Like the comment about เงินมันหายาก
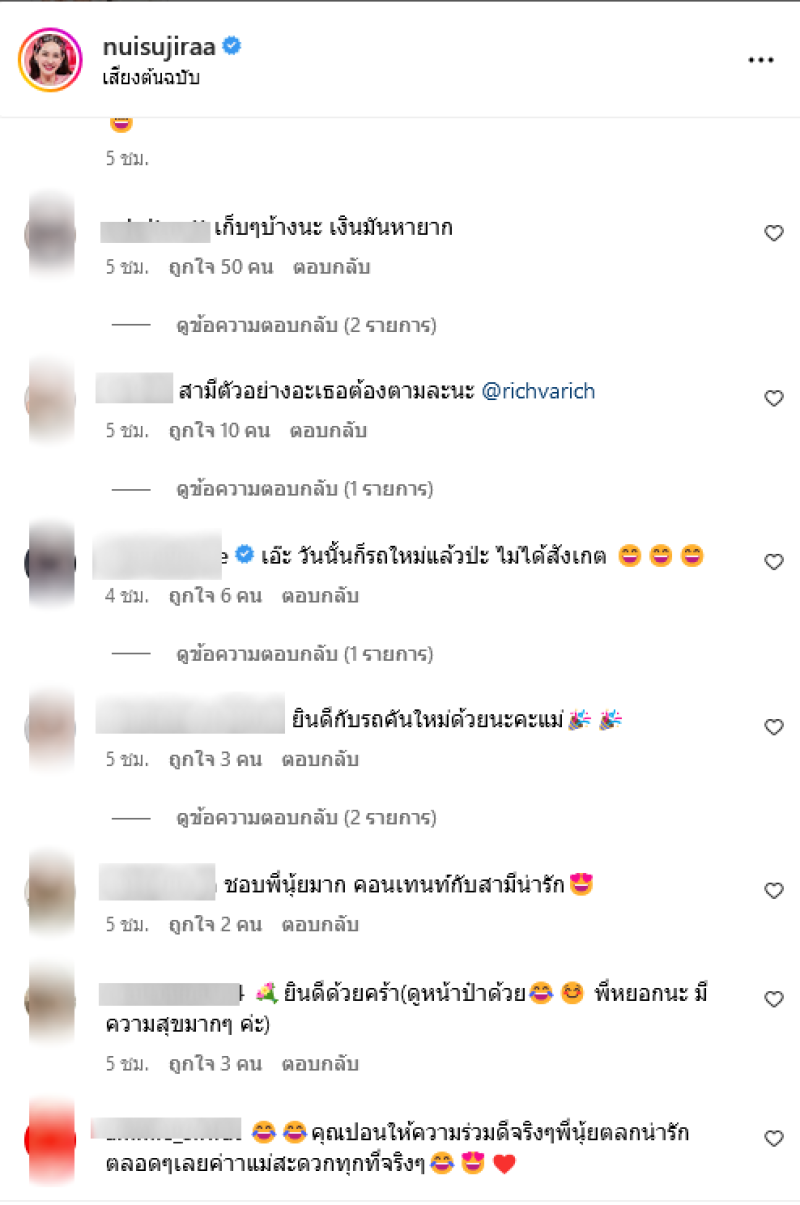 [773, 233]
